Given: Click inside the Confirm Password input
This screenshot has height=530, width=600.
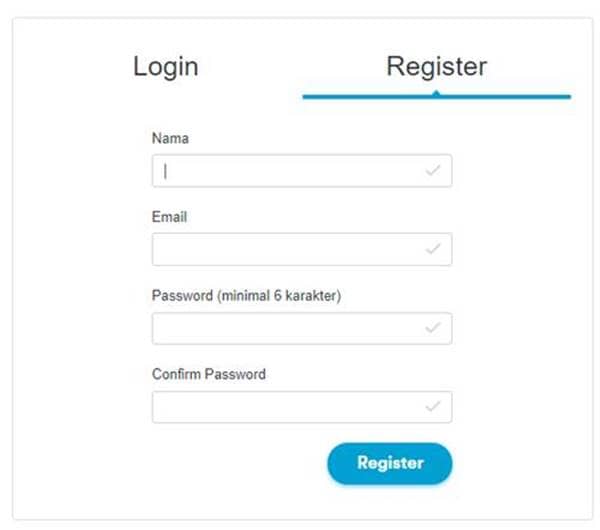Looking at the screenshot, I should [290, 407].
